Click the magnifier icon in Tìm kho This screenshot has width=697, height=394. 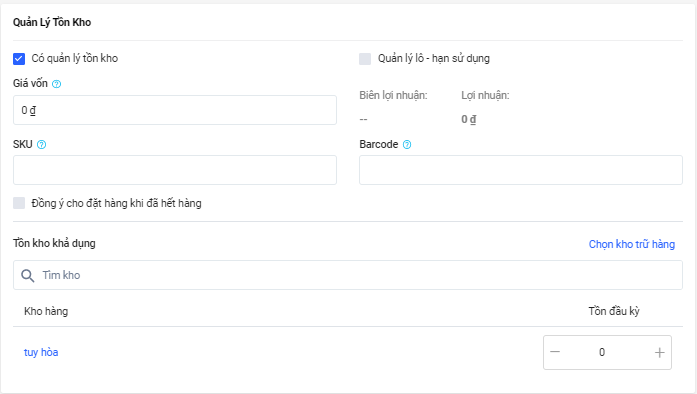click(28, 275)
